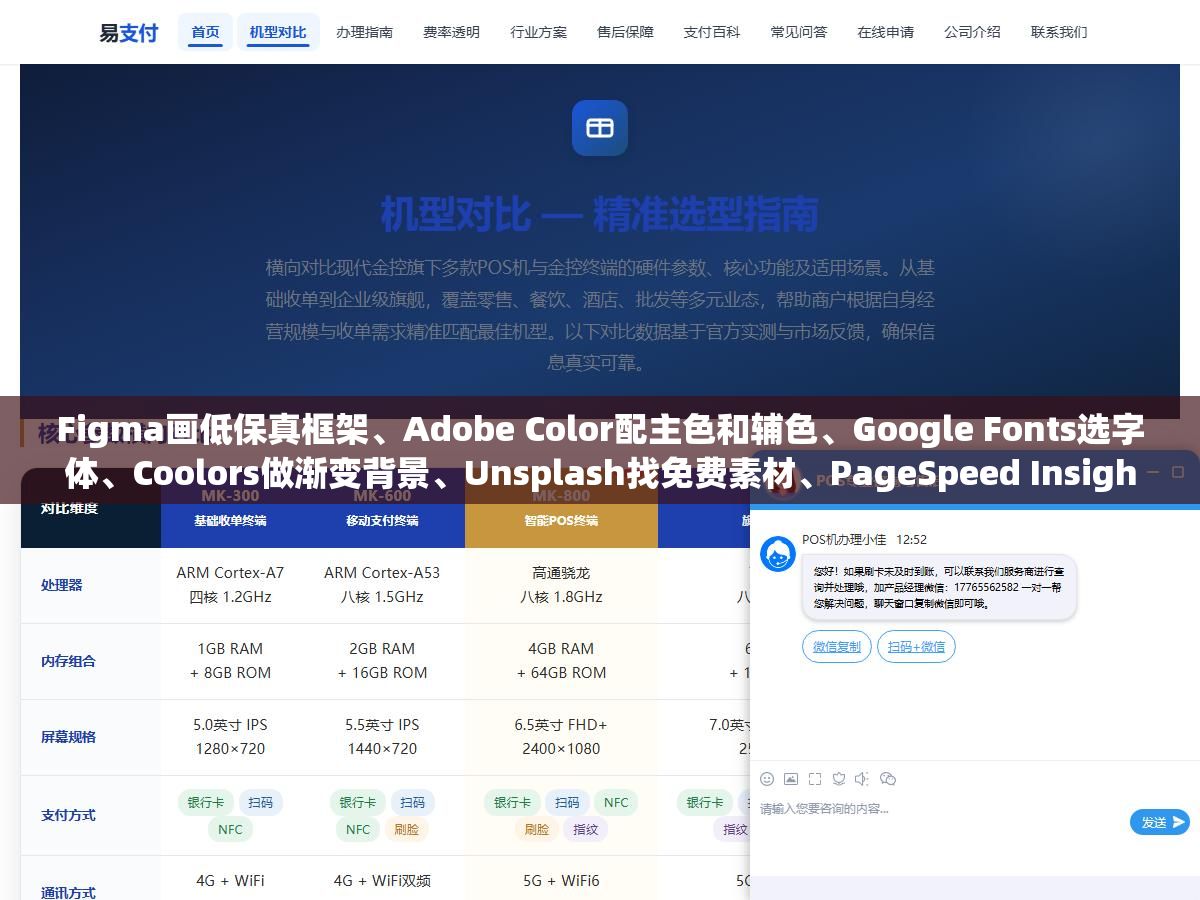The image size is (1200, 900).
Task: Click the 内存组合 row label
Action: tap(68, 661)
